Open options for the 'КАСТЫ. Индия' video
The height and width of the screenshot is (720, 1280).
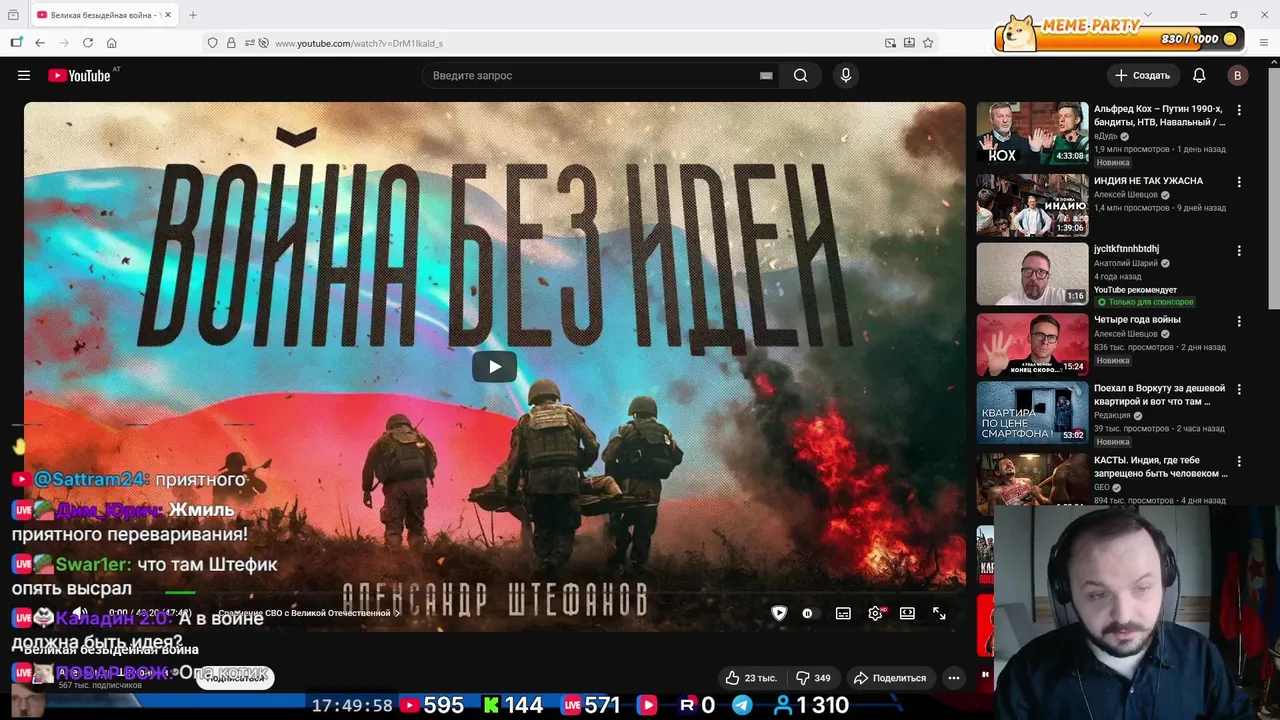[1239, 461]
